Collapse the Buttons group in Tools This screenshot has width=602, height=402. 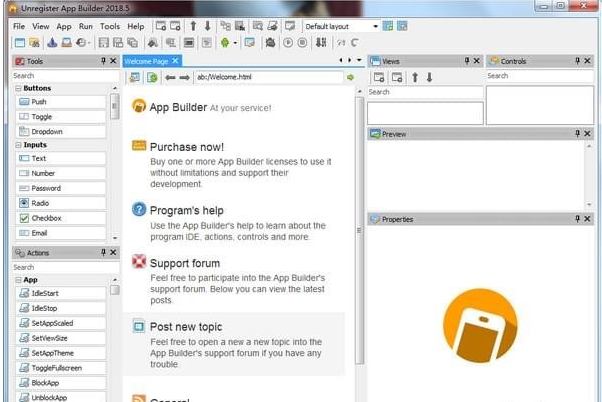pos(18,88)
